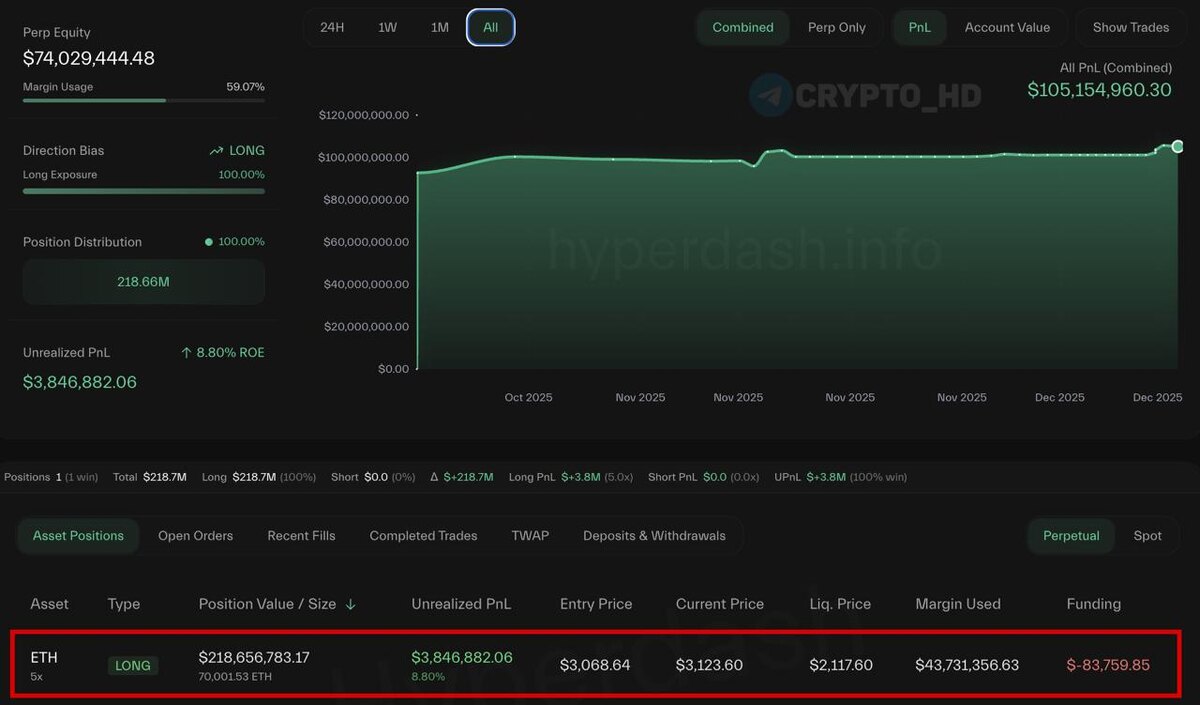Click the Entry Price column header
1200x705 pixels.
[x=596, y=604]
